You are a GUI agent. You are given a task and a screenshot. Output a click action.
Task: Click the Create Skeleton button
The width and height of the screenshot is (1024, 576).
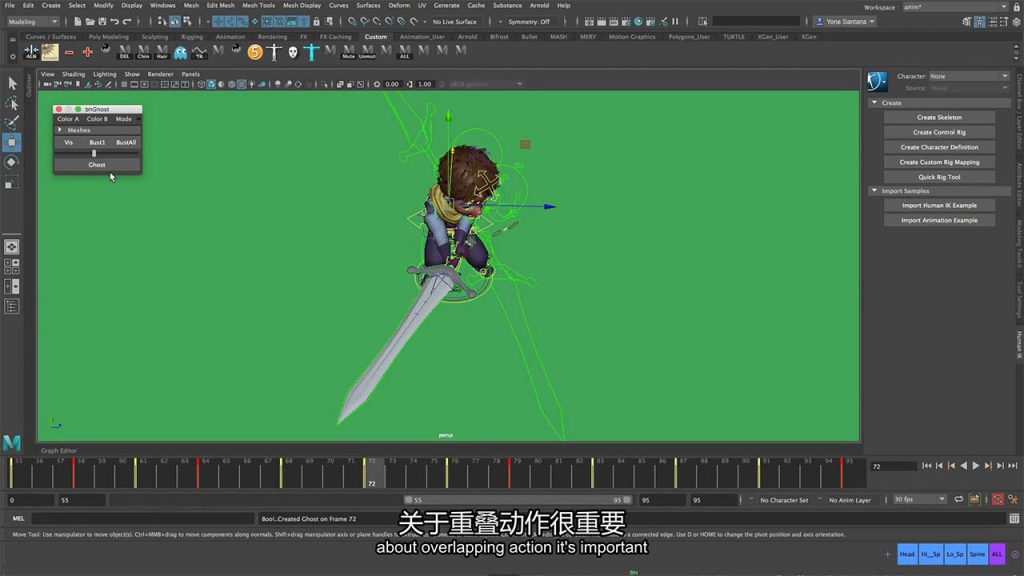[939, 118]
